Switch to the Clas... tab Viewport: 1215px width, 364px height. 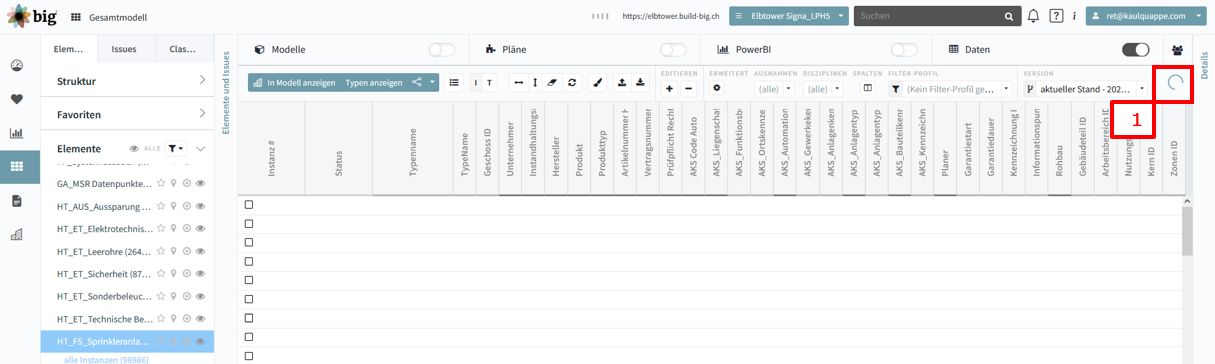pyautogui.click(x=183, y=48)
